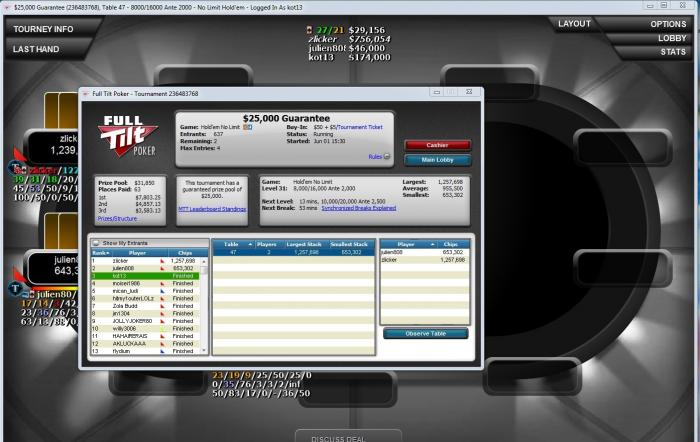Sort tables by the Table column header
700x442 pixels.
coord(233,244)
